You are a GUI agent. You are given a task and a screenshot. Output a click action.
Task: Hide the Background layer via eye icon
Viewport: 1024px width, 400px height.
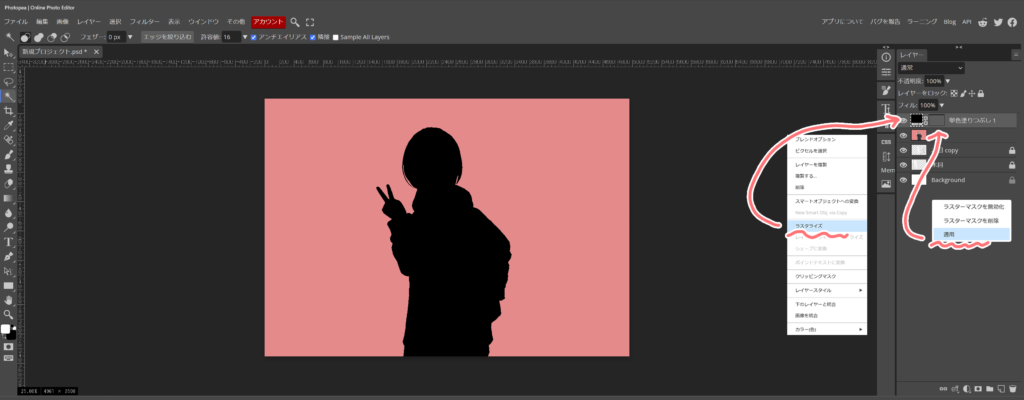pos(903,180)
